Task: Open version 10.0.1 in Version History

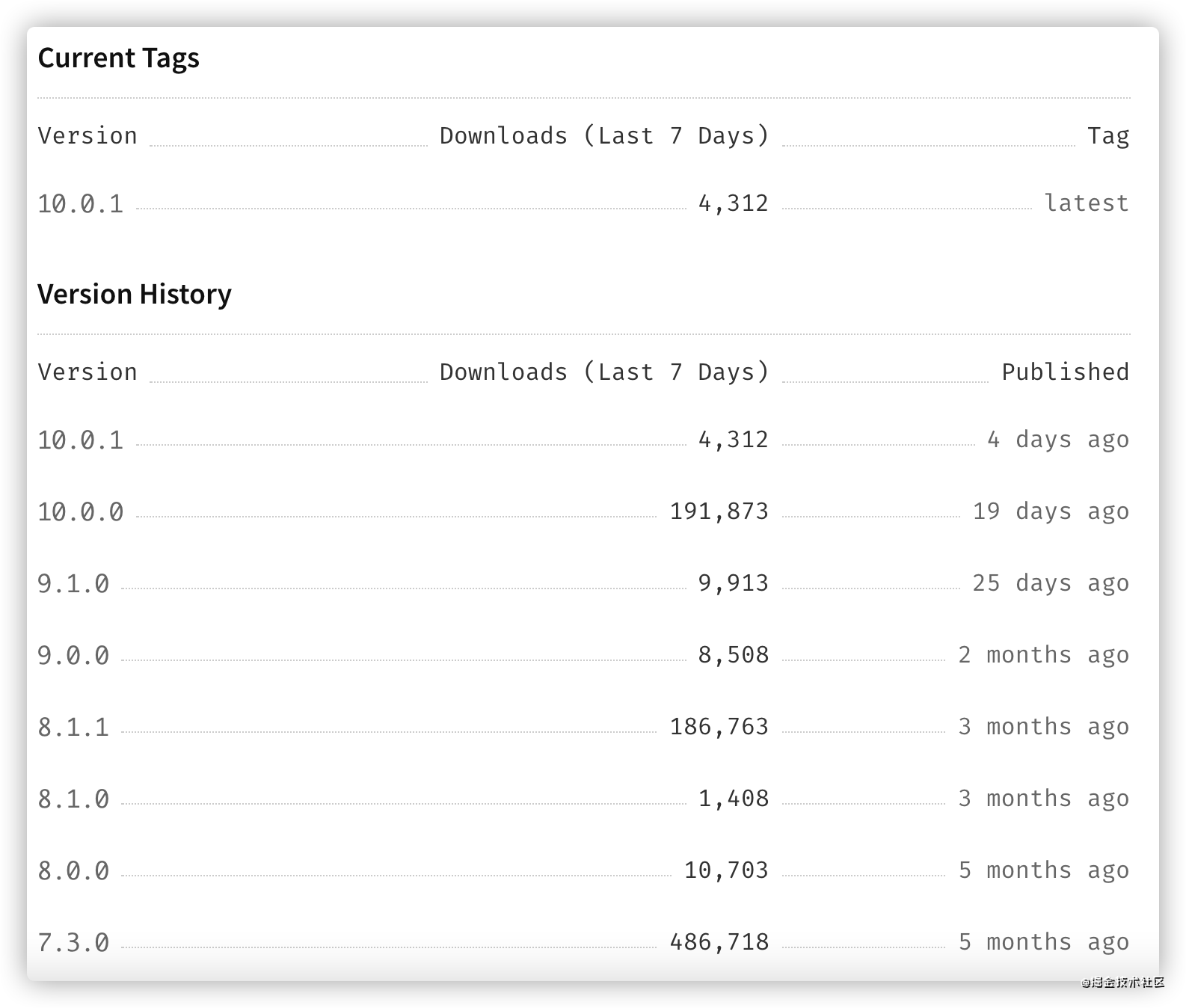Action: (x=81, y=440)
